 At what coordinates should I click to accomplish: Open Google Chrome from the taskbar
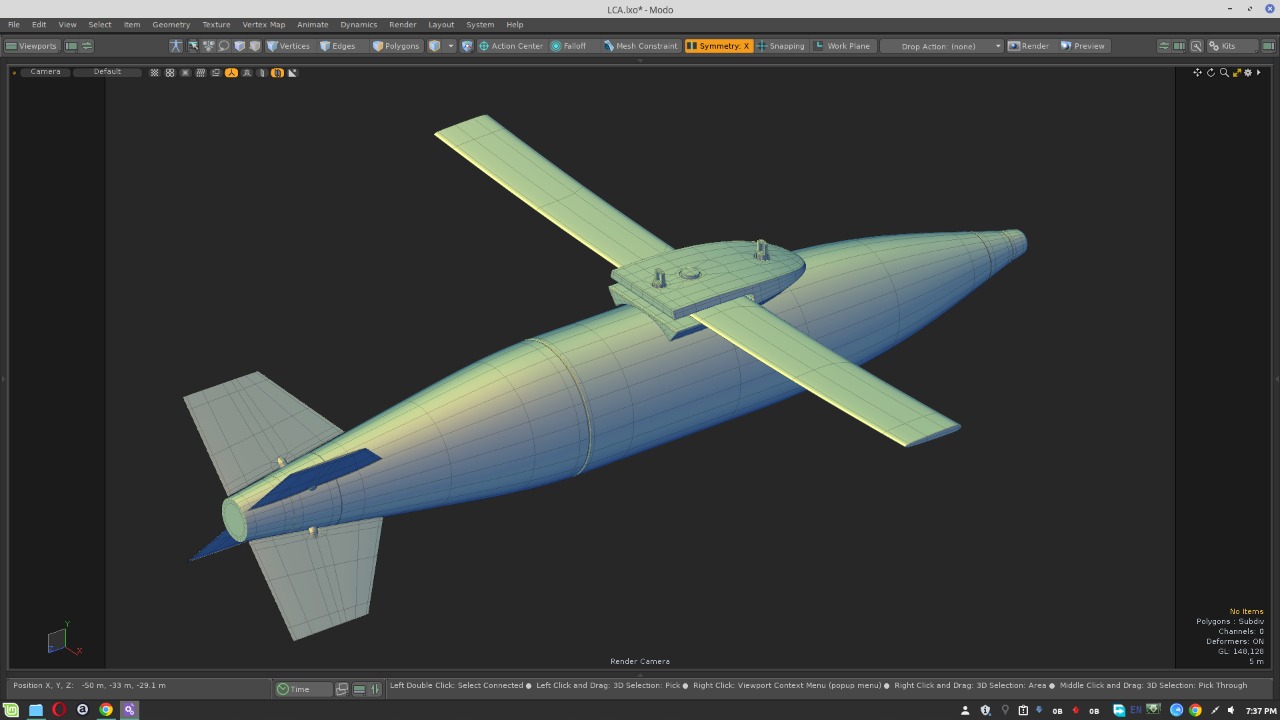point(106,710)
